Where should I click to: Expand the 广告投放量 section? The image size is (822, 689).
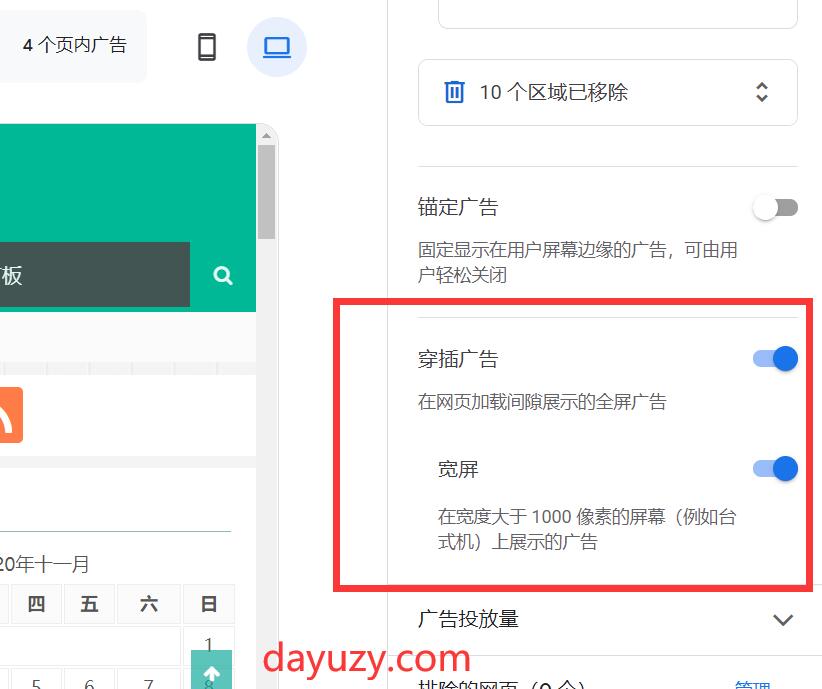pos(783,620)
